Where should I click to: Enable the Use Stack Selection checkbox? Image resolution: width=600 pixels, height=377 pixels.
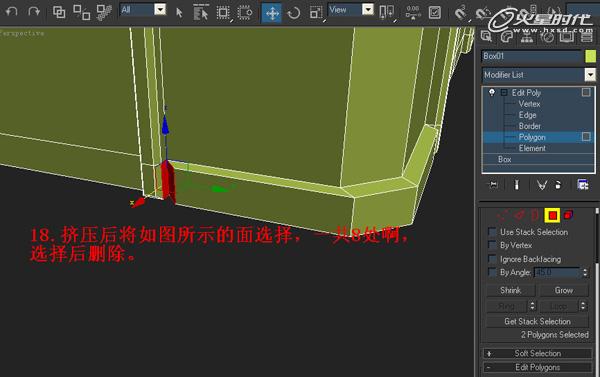492,232
